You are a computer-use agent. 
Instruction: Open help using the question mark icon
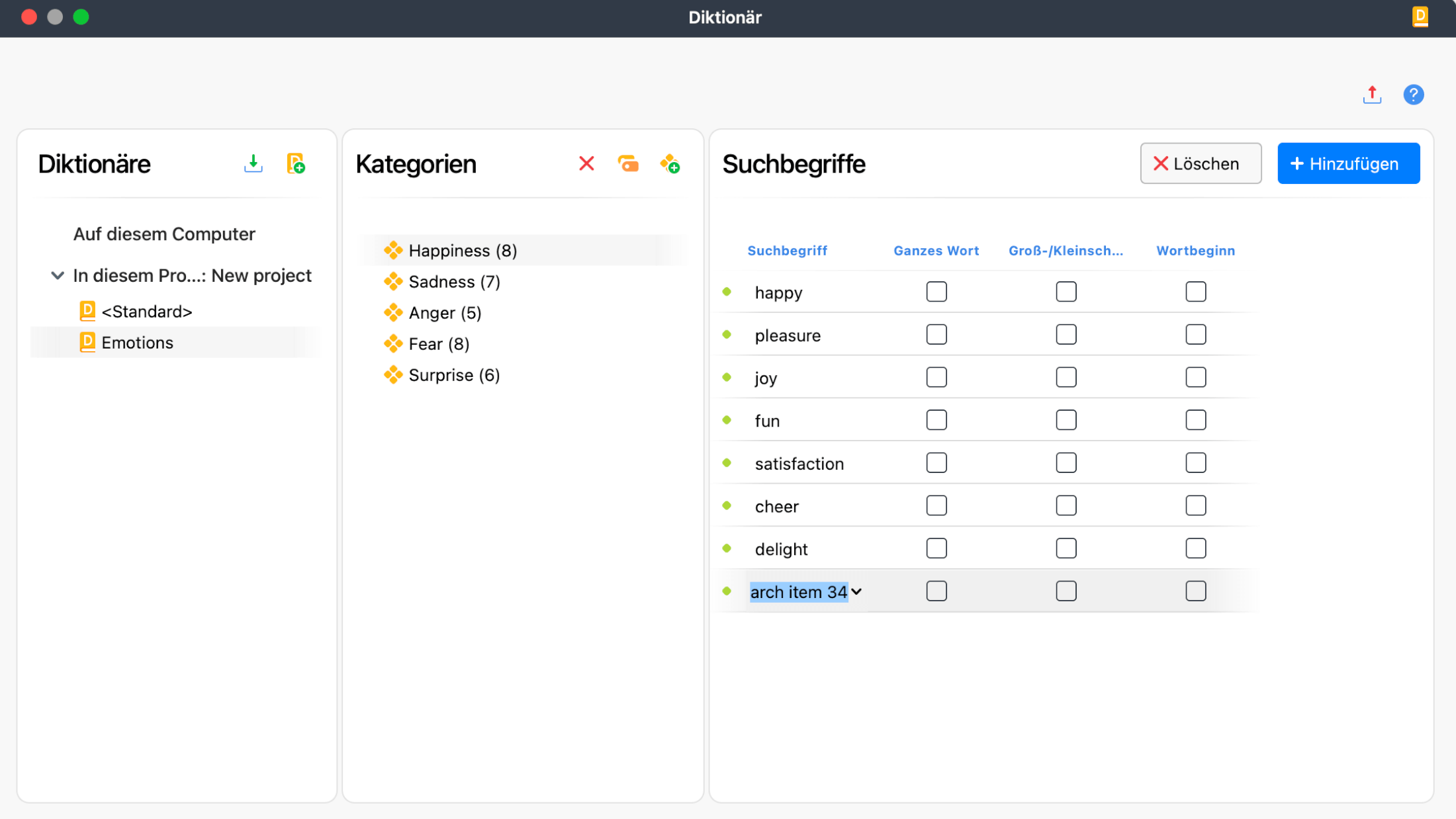[1414, 95]
